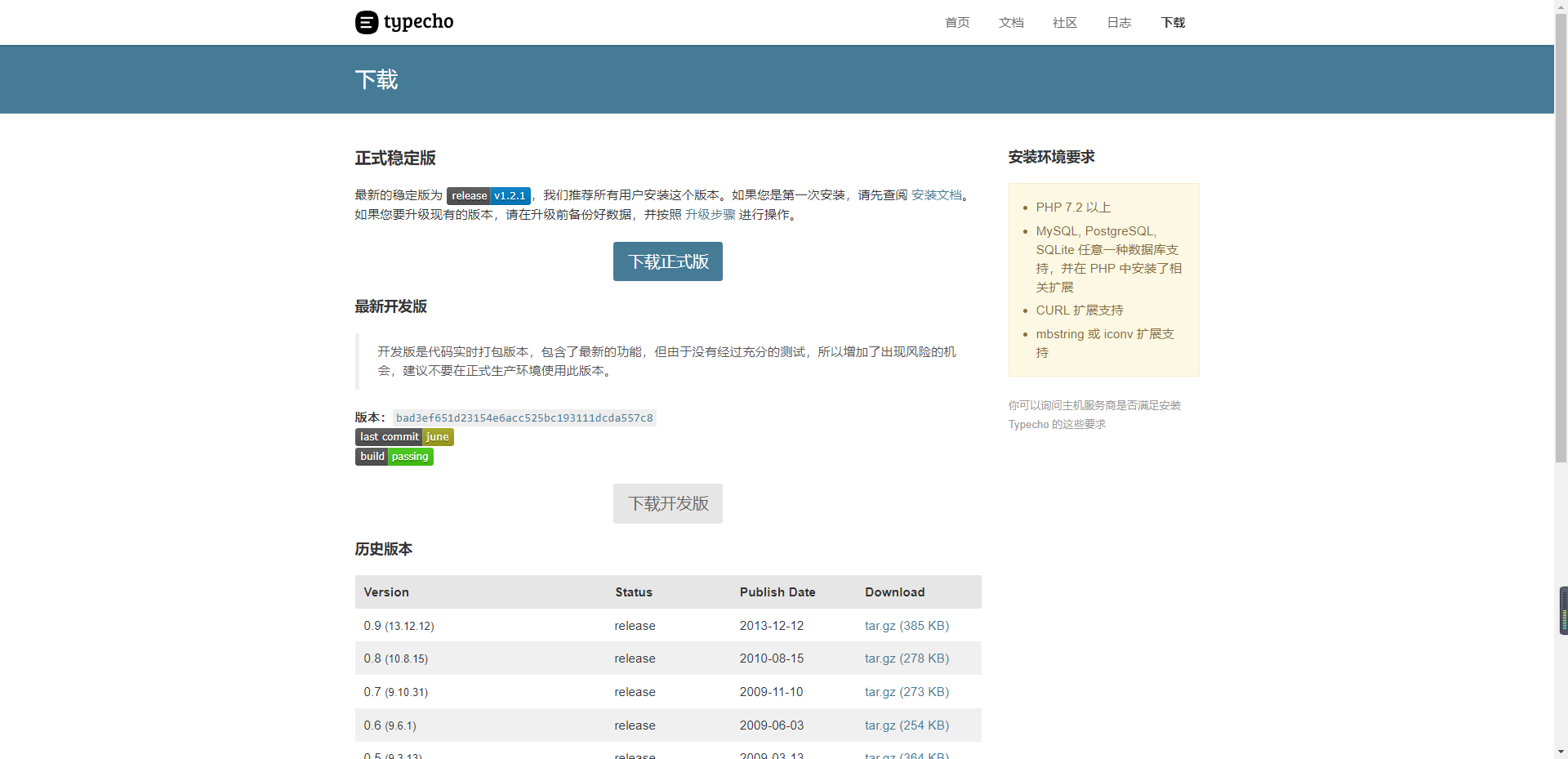
Task: Go to the 社区 navigation item
Action: click(x=1065, y=23)
